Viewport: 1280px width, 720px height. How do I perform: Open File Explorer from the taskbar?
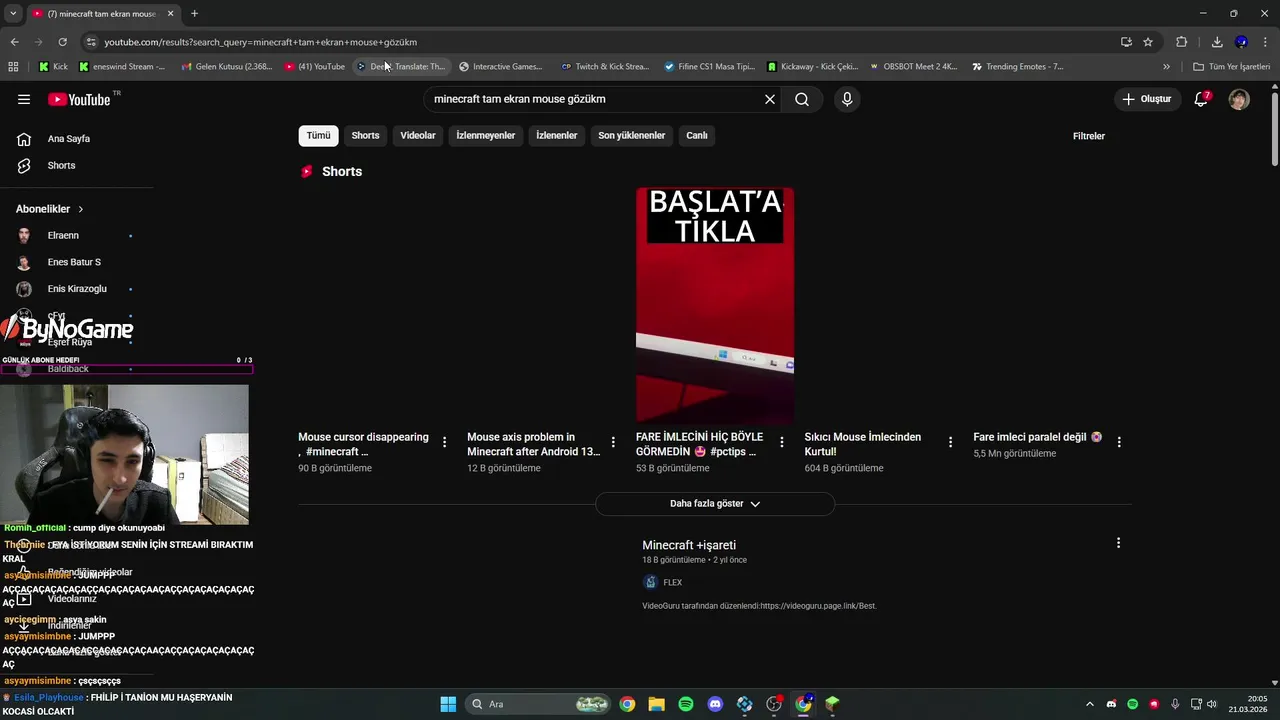pyautogui.click(x=656, y=704)
